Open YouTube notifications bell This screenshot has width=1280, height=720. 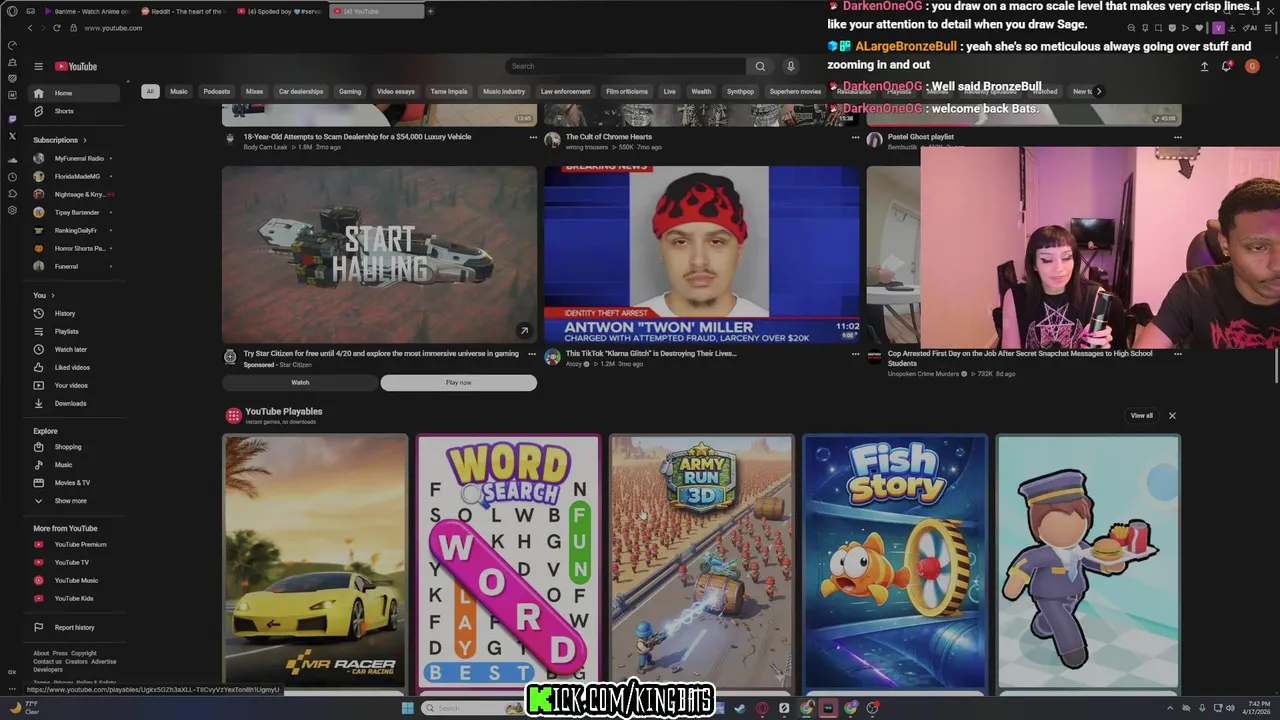tap(1226, 66)
